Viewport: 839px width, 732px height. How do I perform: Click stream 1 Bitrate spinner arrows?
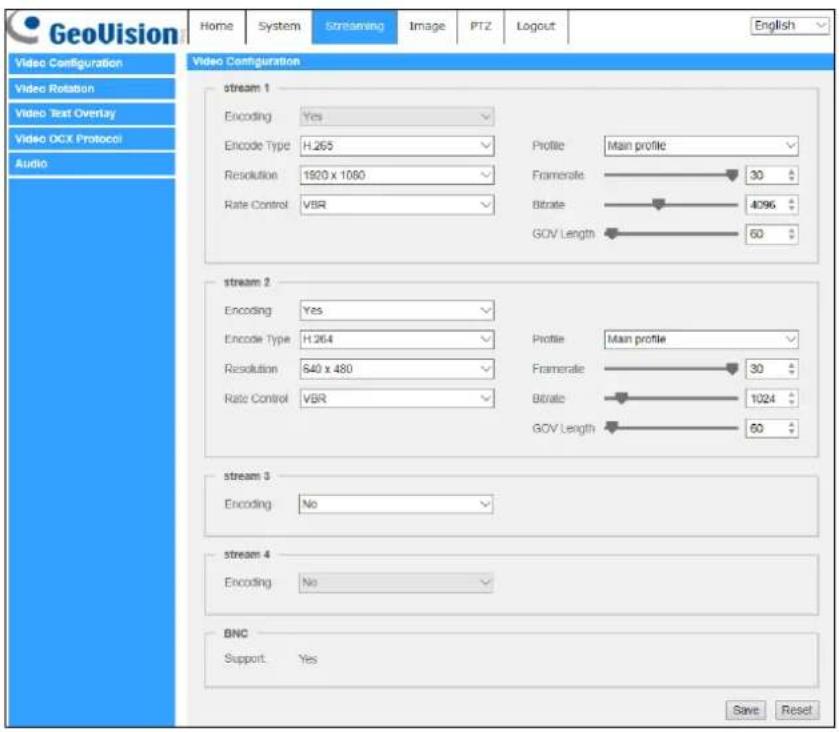point(791,204)
